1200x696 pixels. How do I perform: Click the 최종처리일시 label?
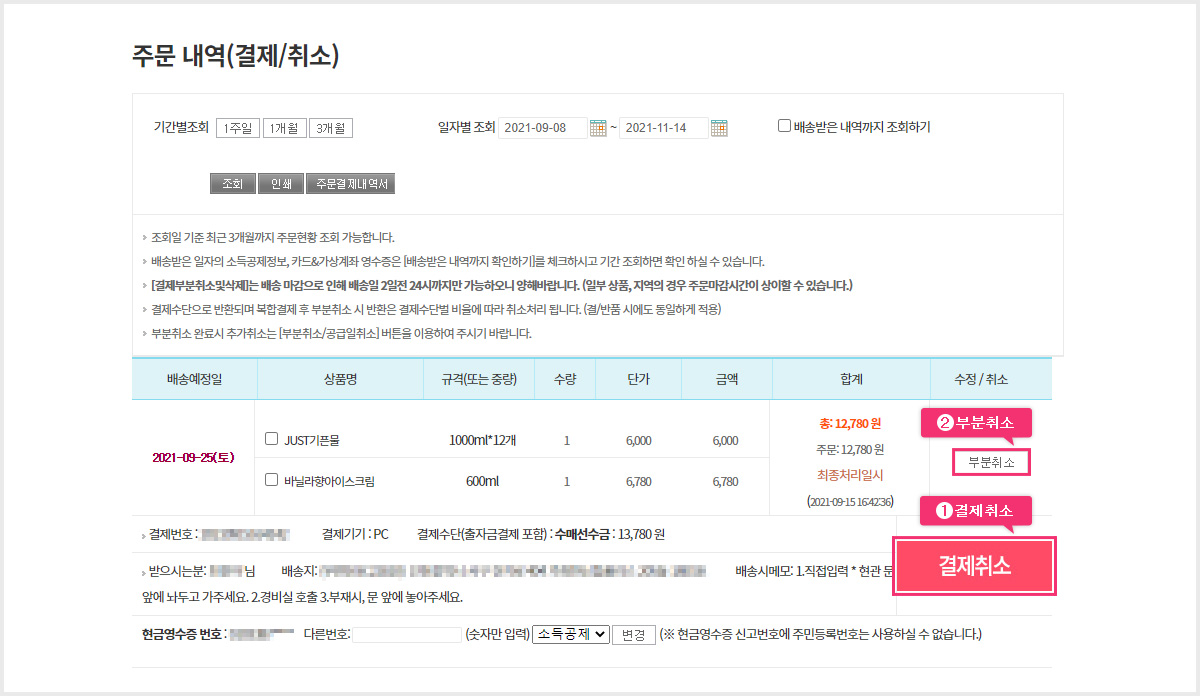[850, 474]
